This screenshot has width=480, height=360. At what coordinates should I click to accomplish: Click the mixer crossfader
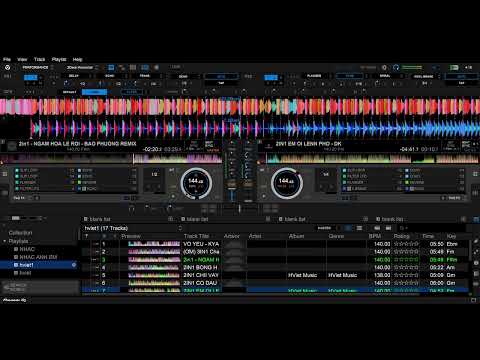[239, 209]
